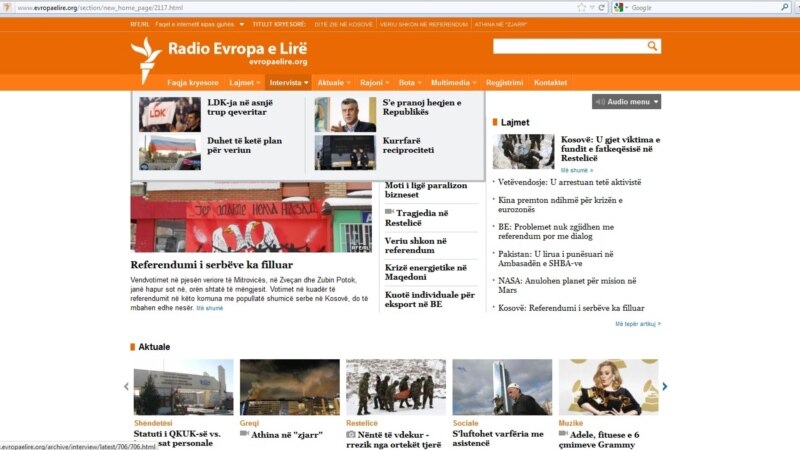Image resolution: width=800 pixels, height=450 pixels.
Task: Expand the Lajmet navigation dropdown
Action: coord(244,82)
